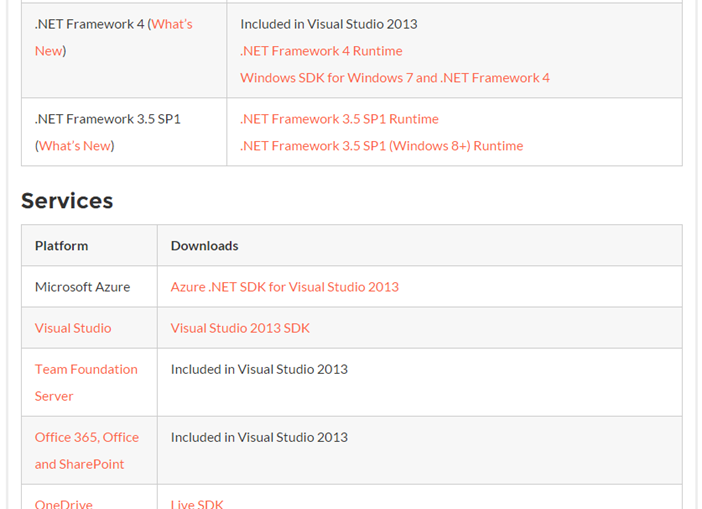
Task: Open What's New link for .NET 3.5 SP1
Action: (x=75, y=146)
